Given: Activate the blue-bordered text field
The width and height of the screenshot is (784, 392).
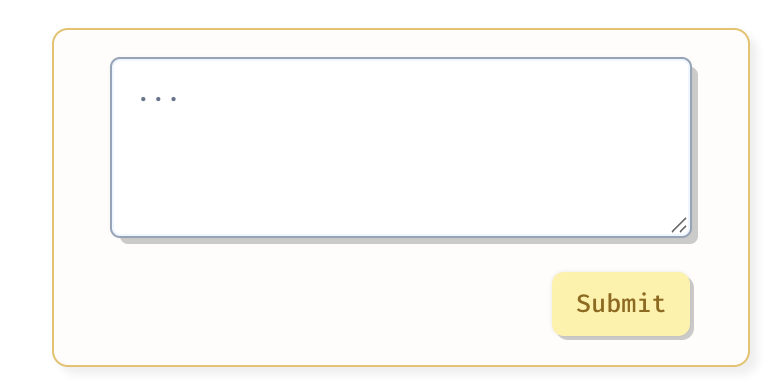Looking at the screenshot, I should click(401, 148).
